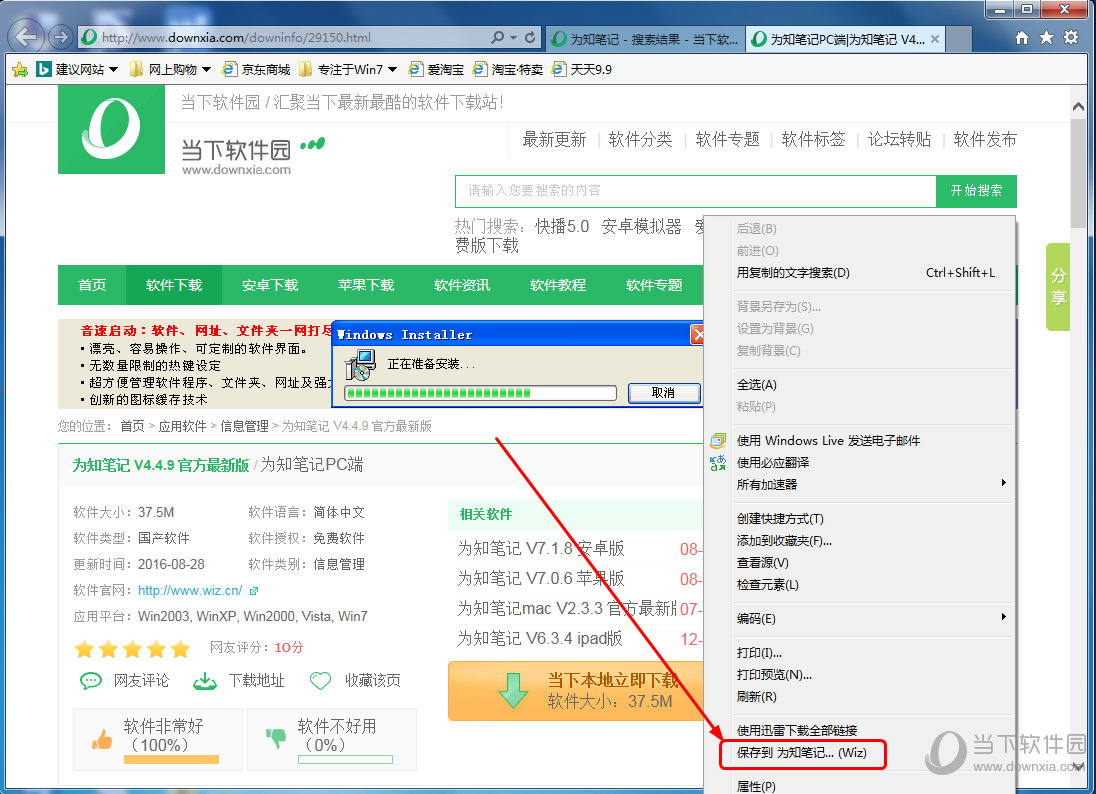Open 软件分类 in top links

pyautogui.click(x=640, y=140)
